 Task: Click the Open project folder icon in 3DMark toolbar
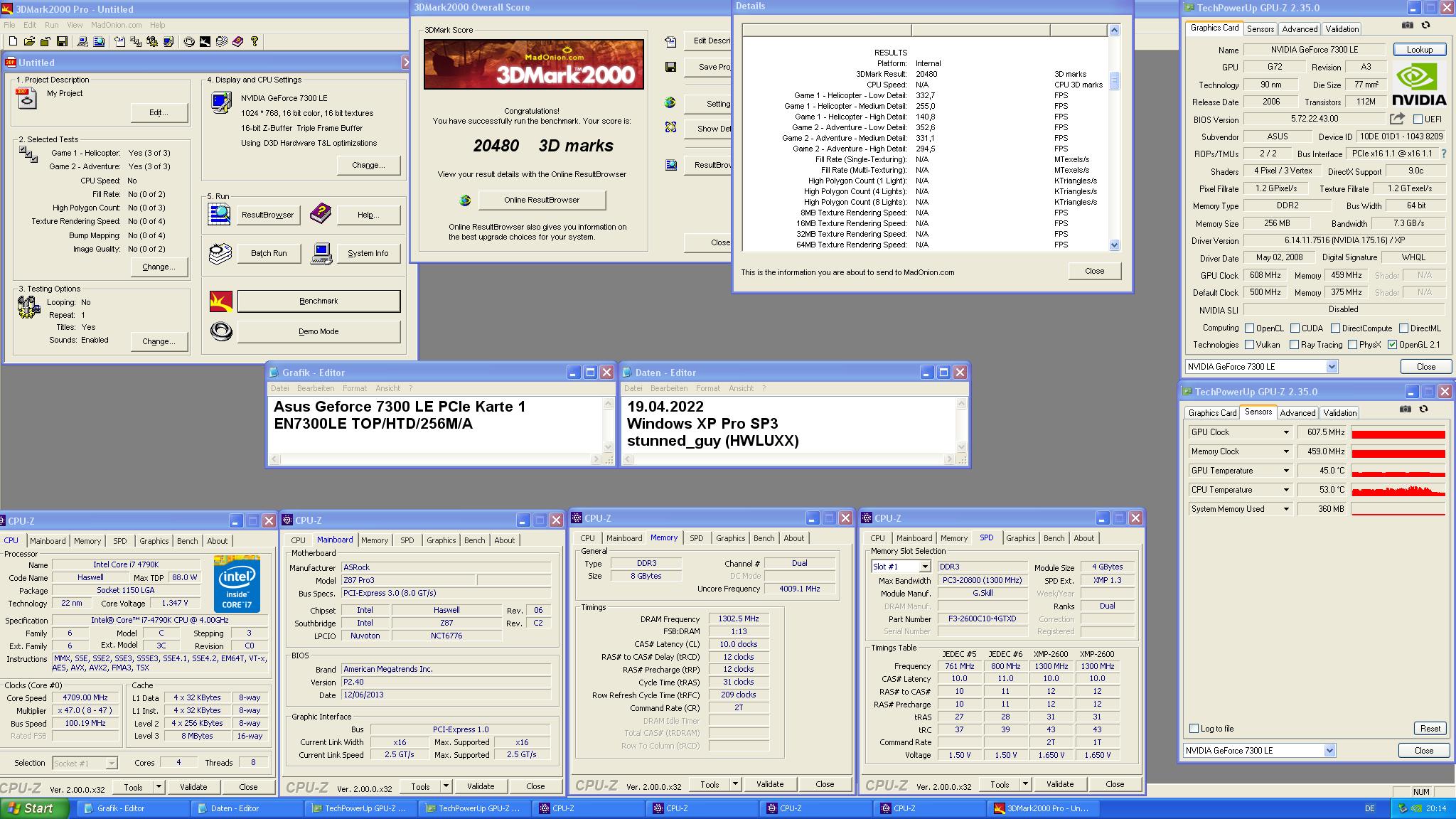click(x=29, y=42)
